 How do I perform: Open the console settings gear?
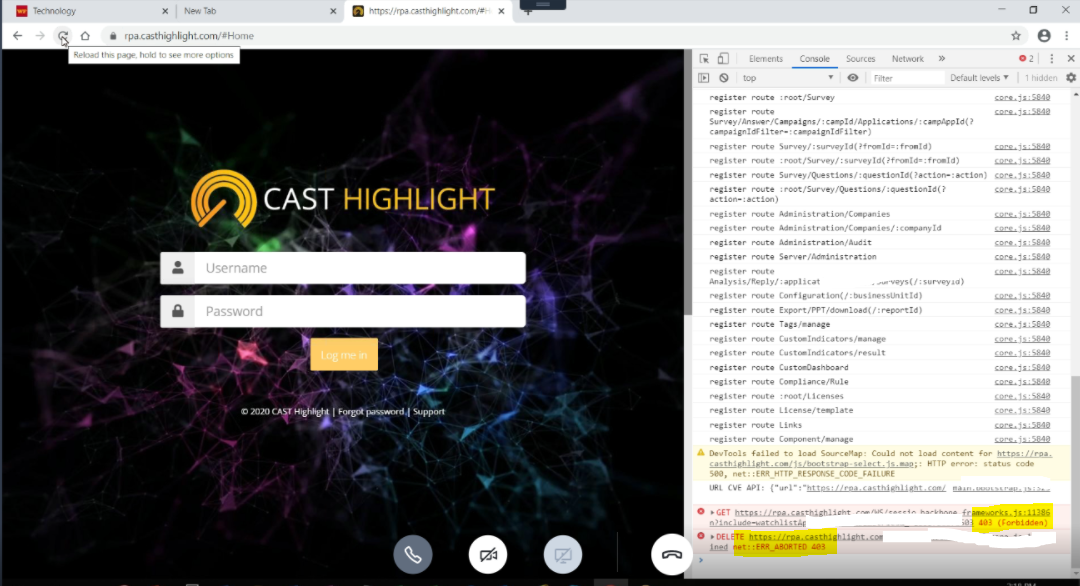click(1071, 78)
